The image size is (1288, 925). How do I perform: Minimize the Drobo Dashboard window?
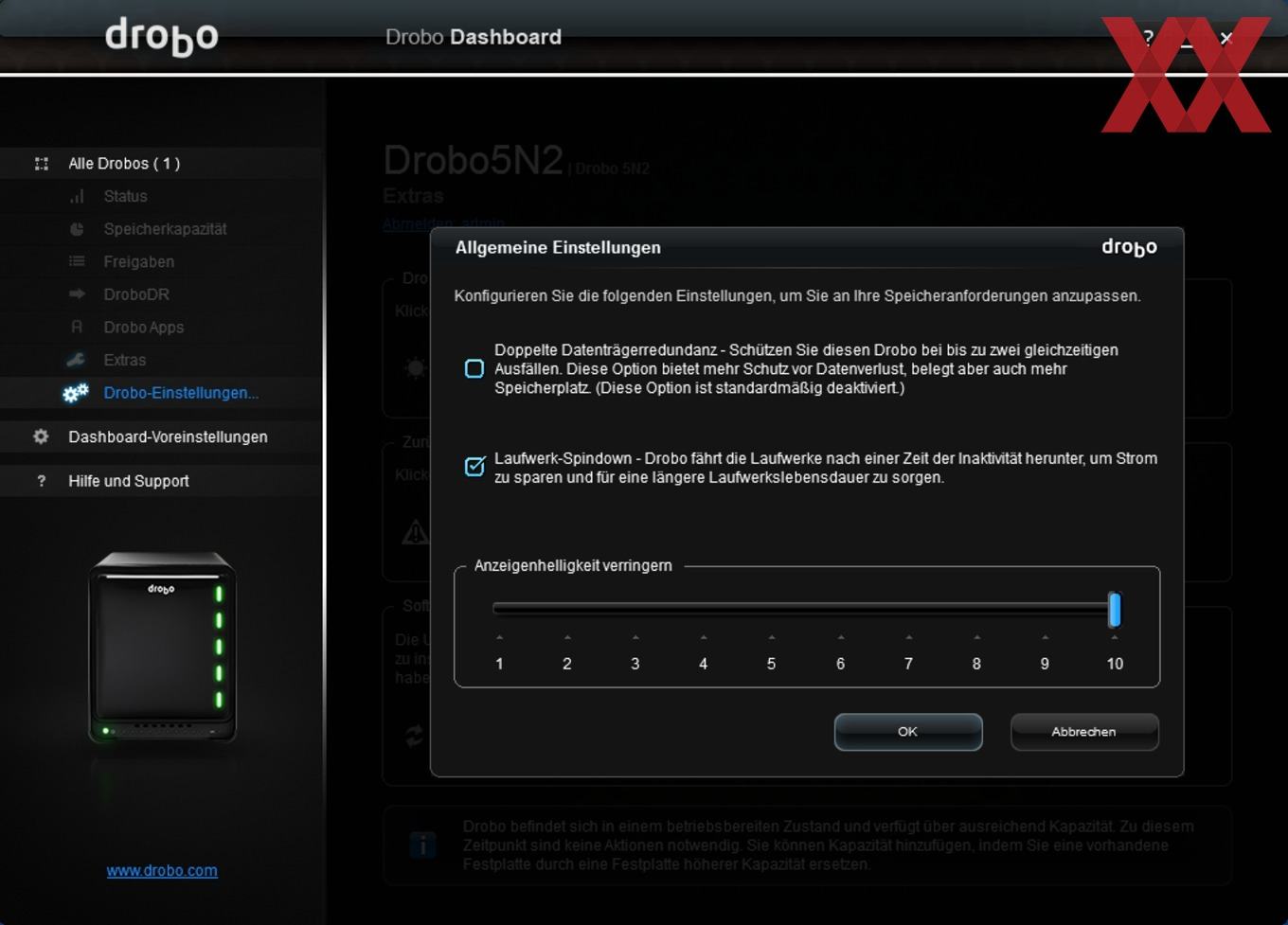tap(1187, 43)
